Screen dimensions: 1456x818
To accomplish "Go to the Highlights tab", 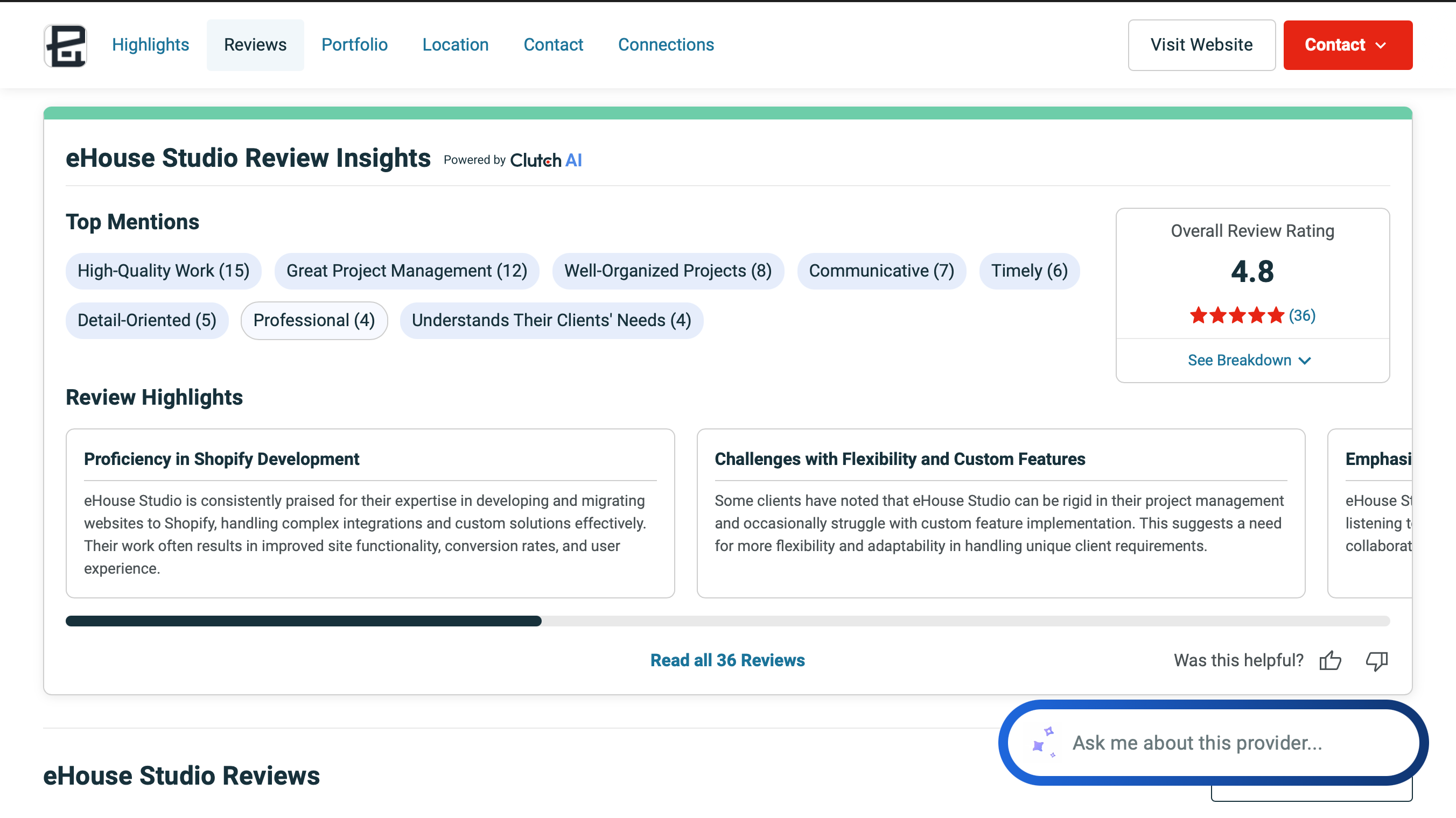I will coord(150,45).
